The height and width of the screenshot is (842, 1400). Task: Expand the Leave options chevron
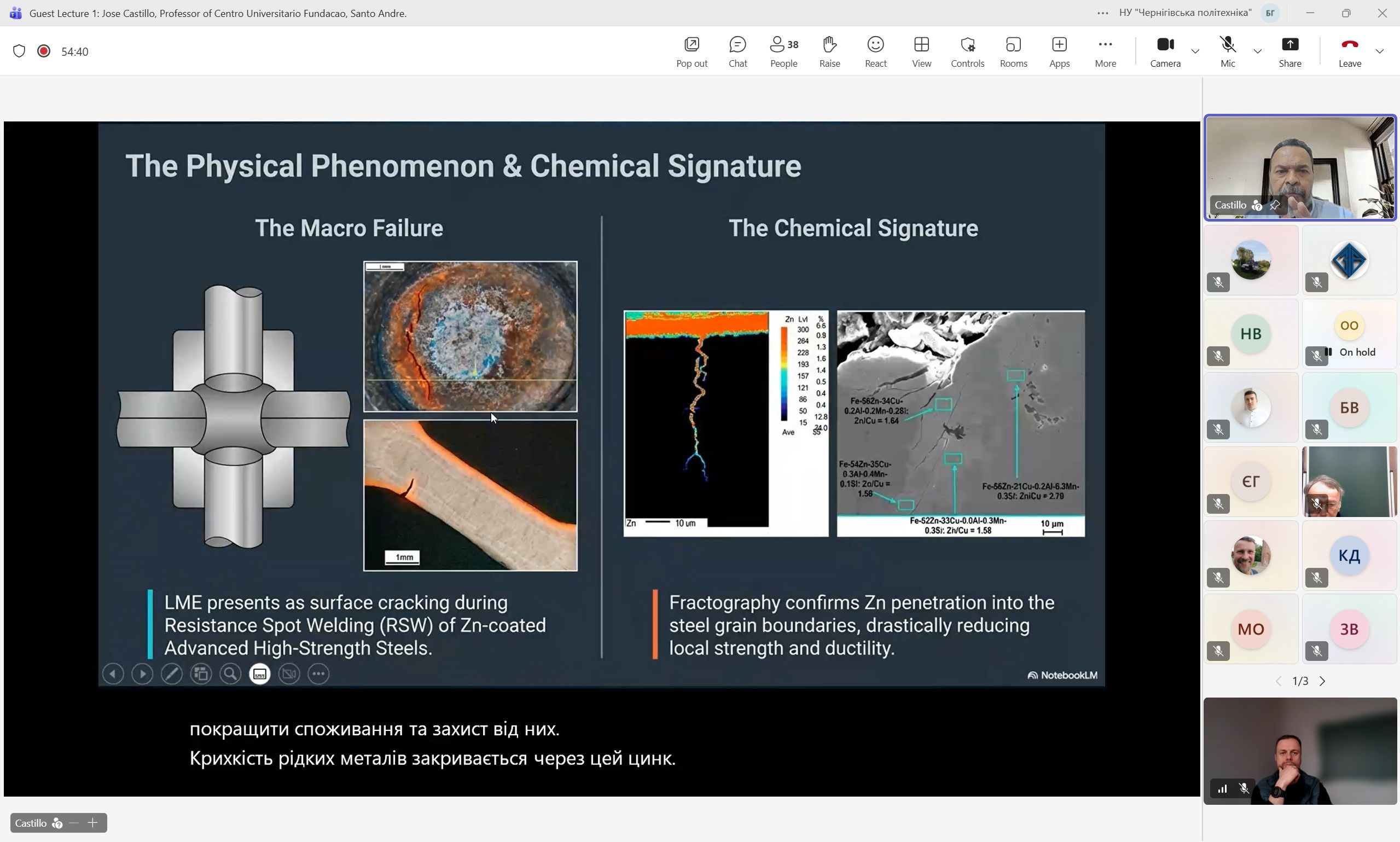pyautogui.click(x=1380, y=51)
